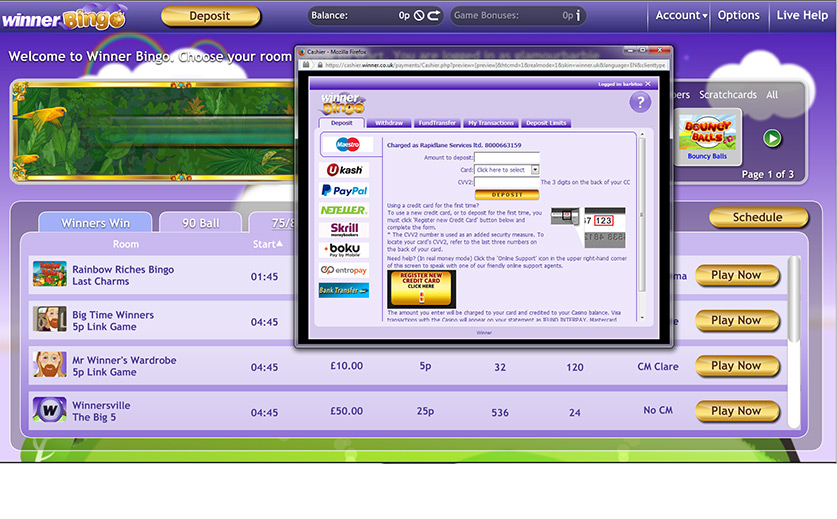Open the FundTransfer tab

pos(437,123)
